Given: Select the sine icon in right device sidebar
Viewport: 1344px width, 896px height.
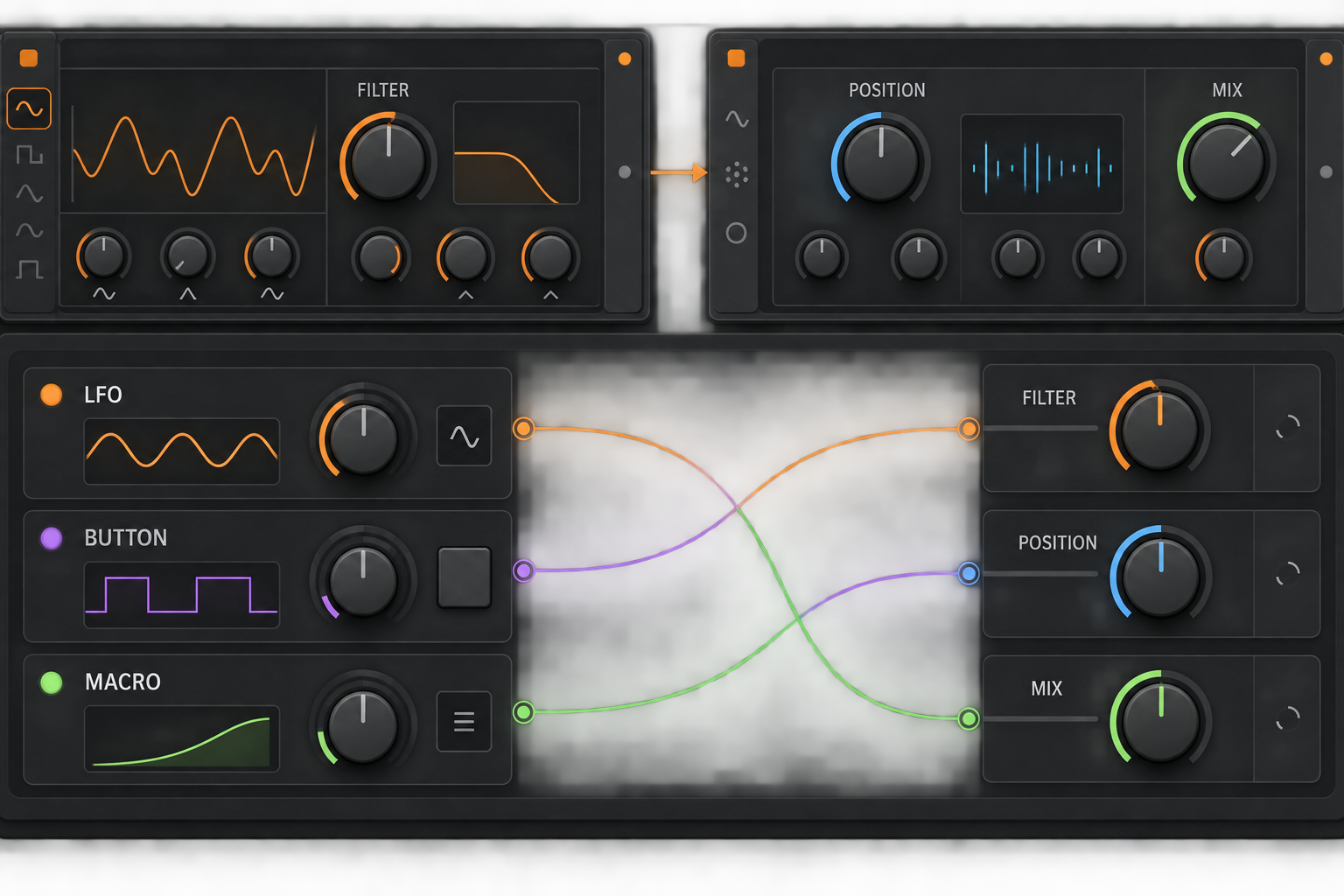Looking at the screenshot, I should click(737, 118).
